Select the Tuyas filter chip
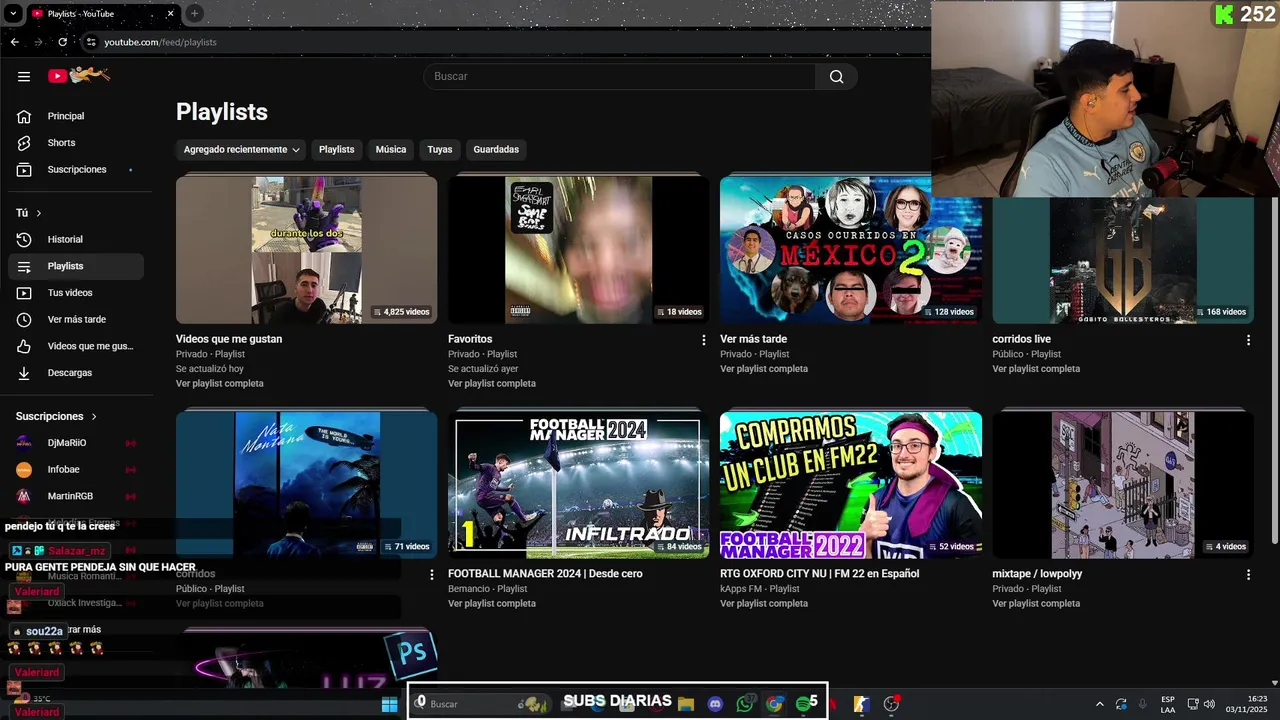 [x=440, y=149]
